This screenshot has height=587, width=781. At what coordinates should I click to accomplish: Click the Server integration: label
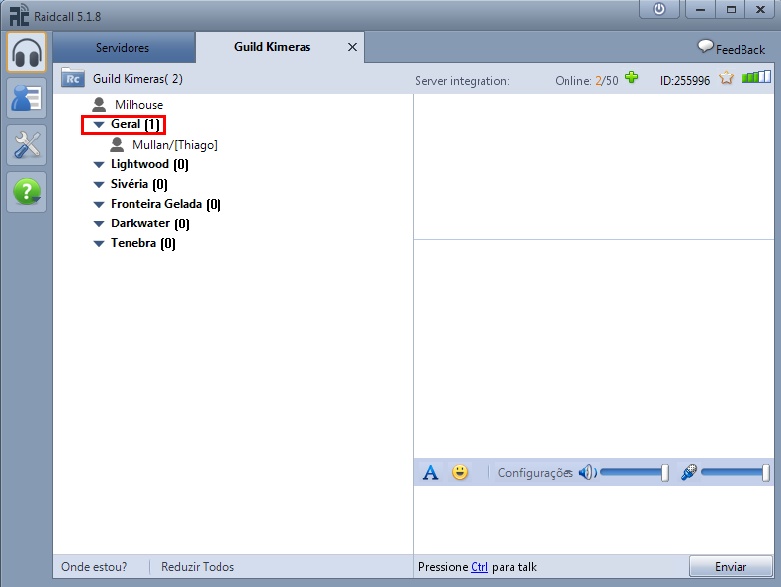coord(462,81)
